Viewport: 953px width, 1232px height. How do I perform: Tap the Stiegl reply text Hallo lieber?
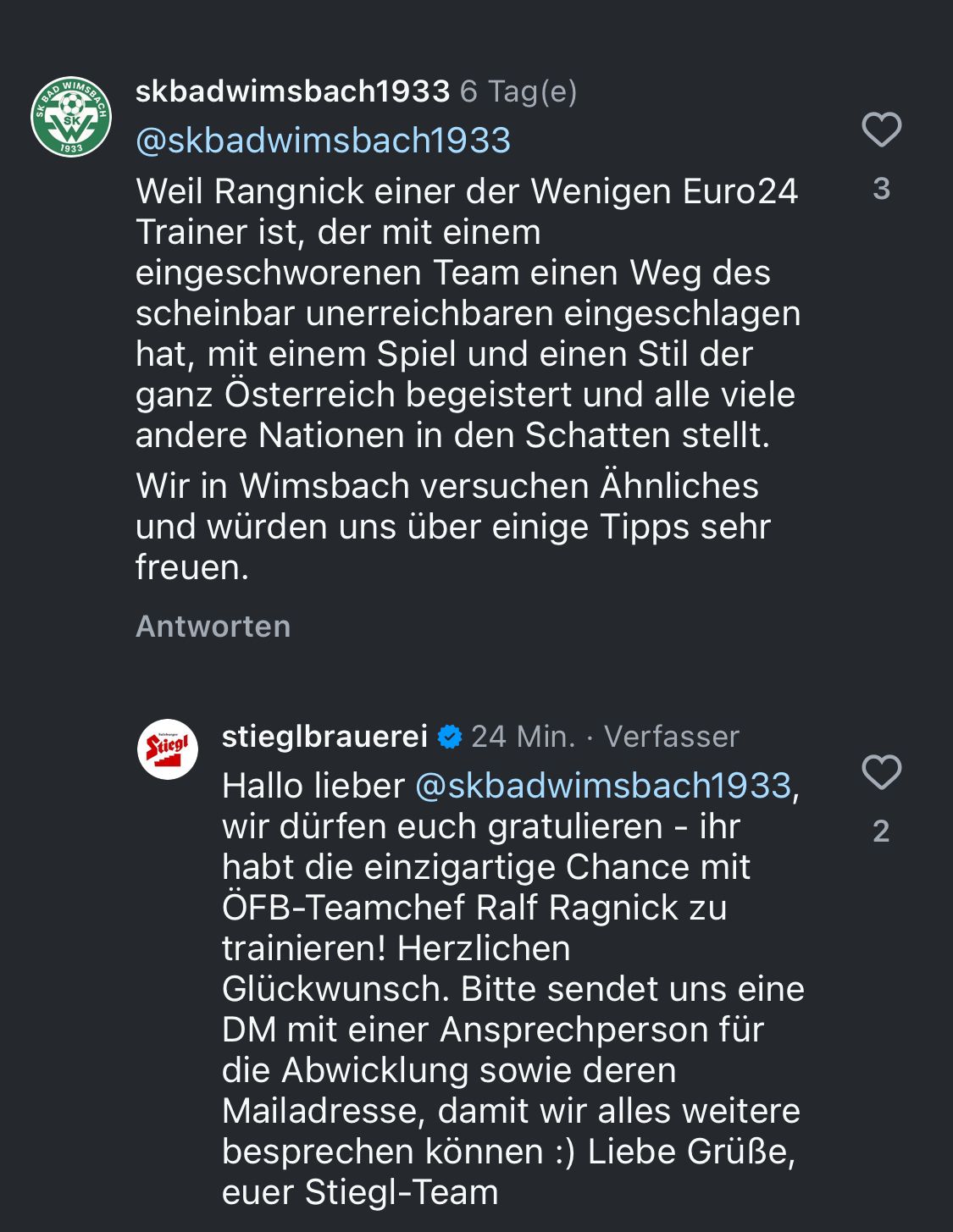pyautogui.click(x=313, y=786)
